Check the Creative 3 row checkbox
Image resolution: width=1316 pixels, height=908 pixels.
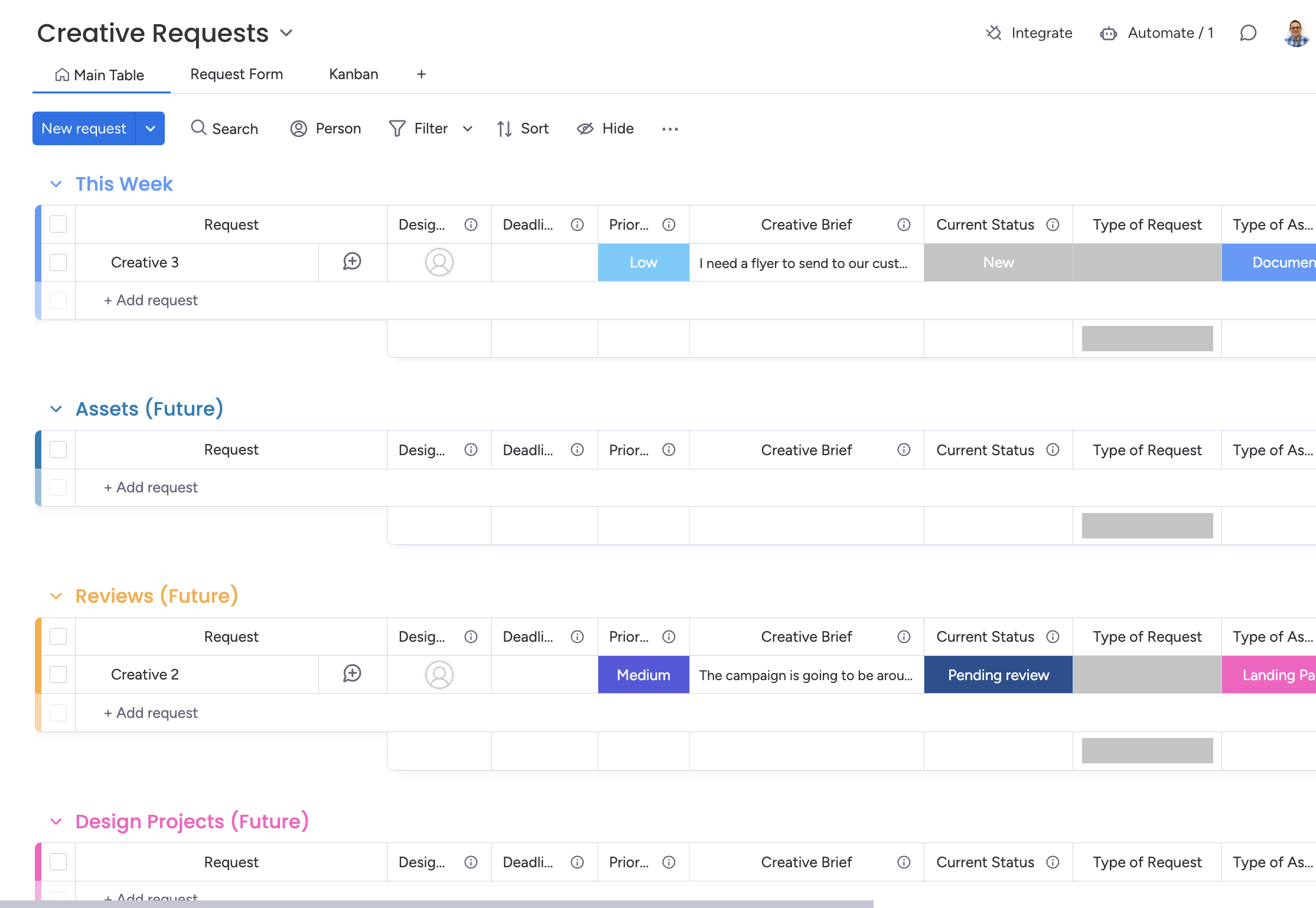58,262
